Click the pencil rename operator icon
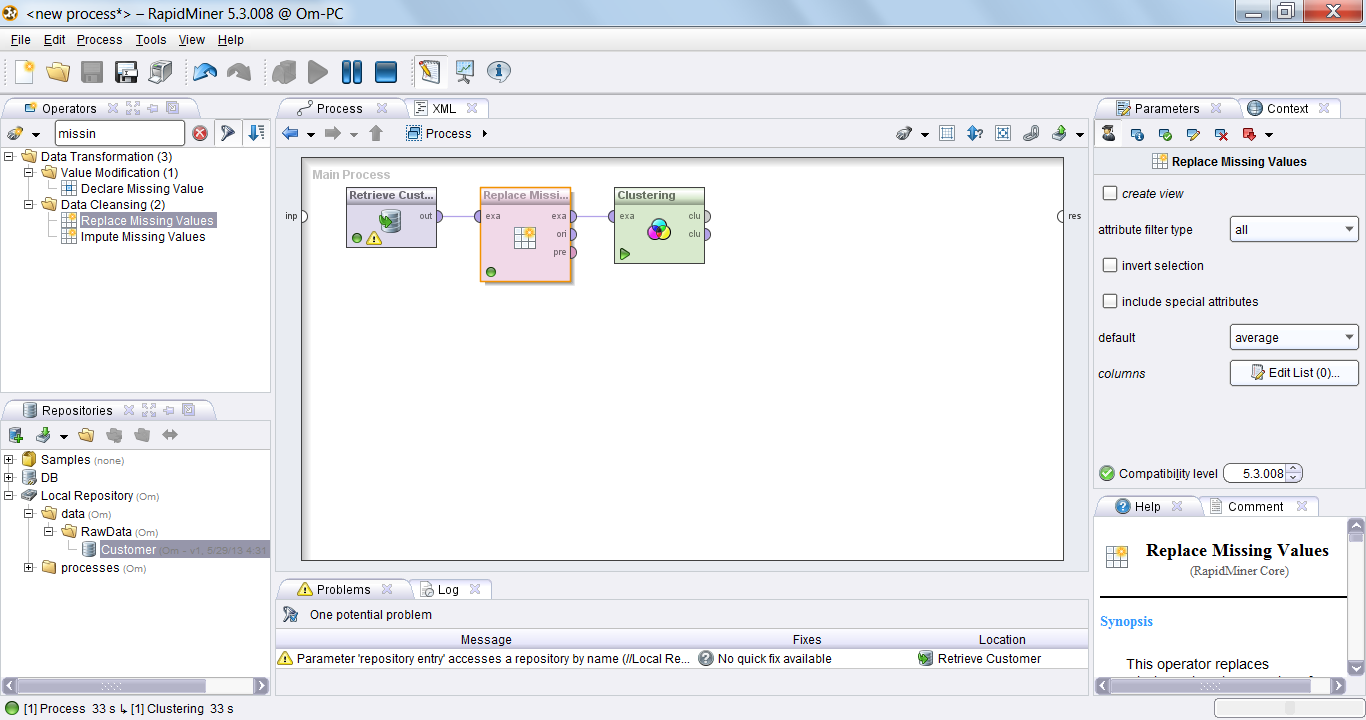 [x=1193, y=134]
